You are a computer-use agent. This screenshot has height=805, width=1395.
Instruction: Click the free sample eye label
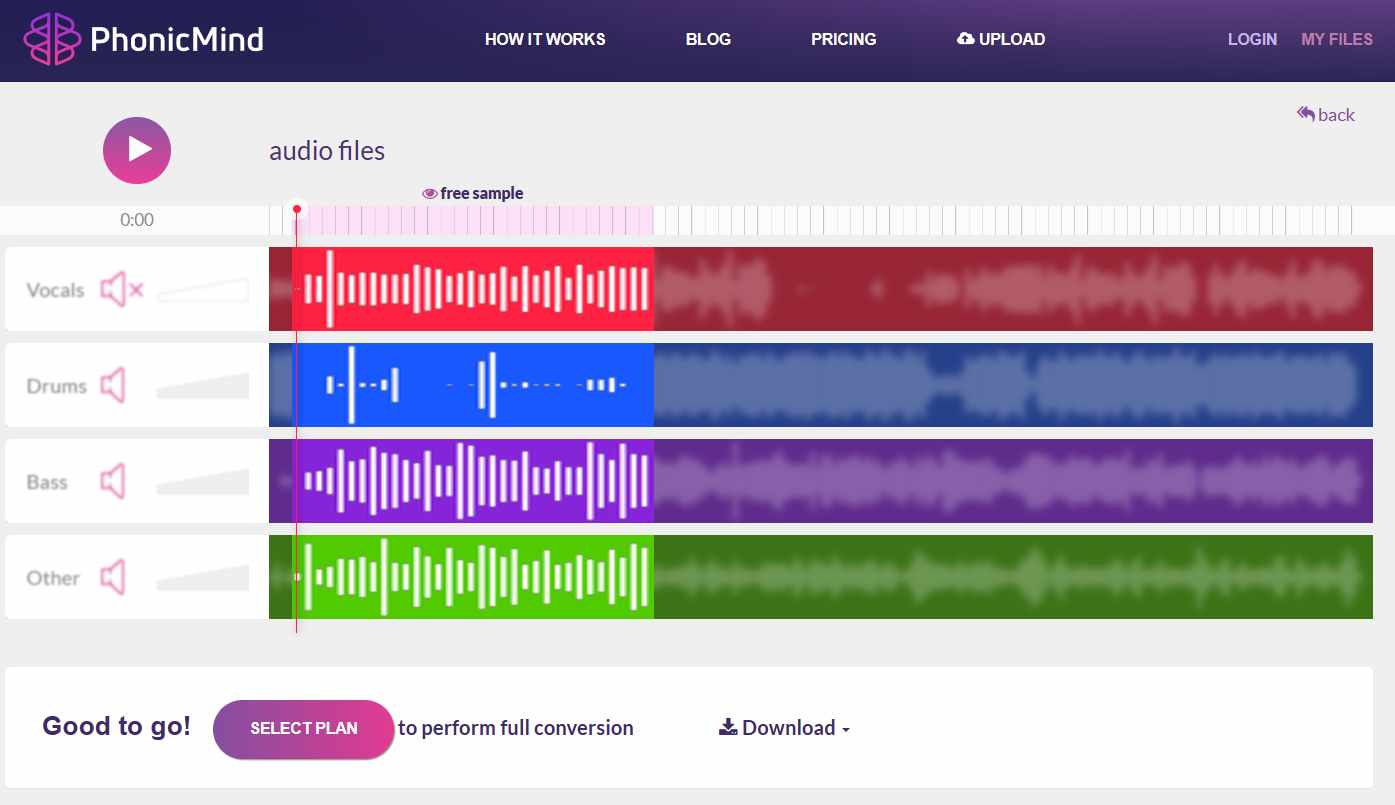coord(472,194)
